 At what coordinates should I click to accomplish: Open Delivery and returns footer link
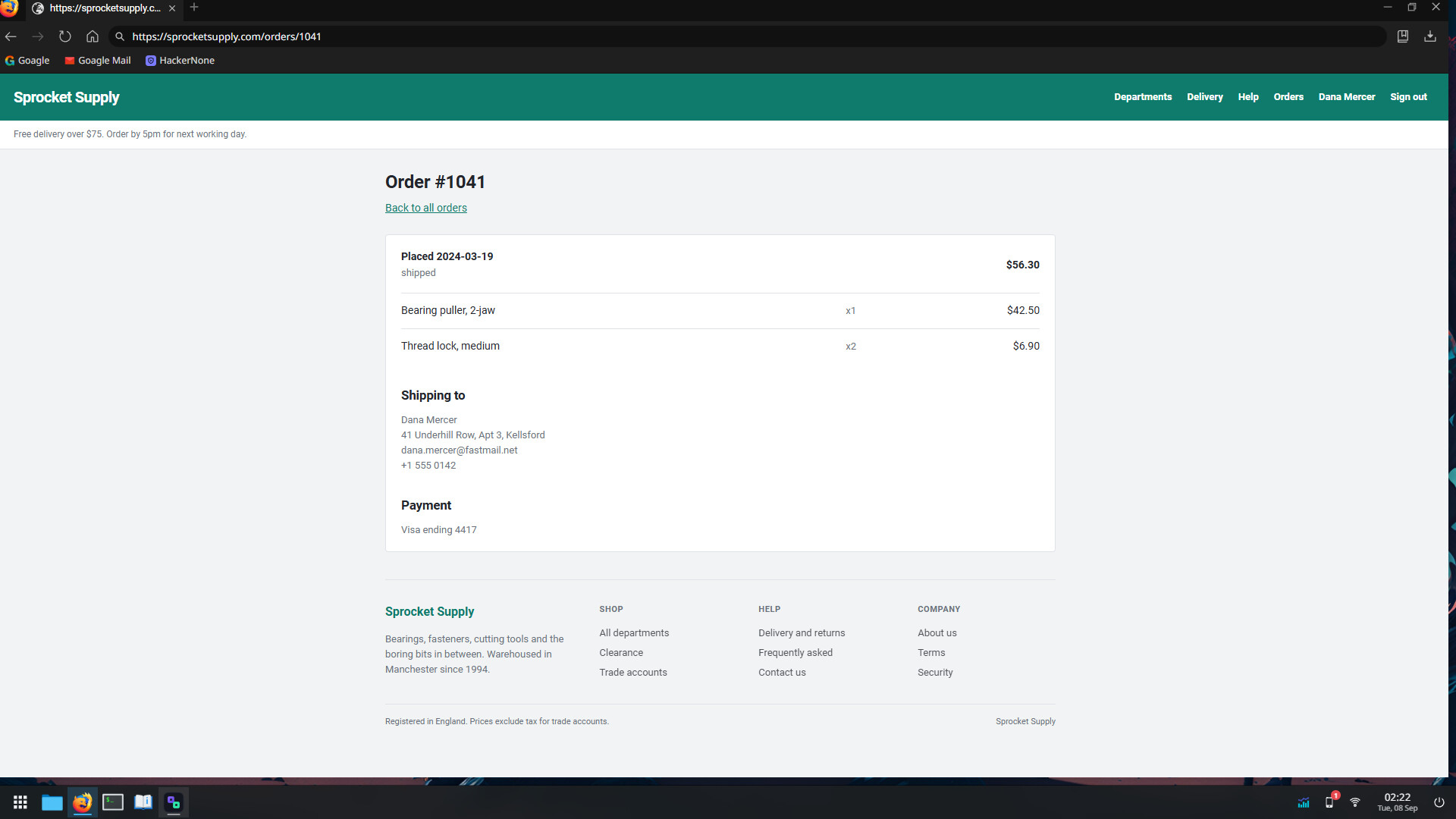802,633
